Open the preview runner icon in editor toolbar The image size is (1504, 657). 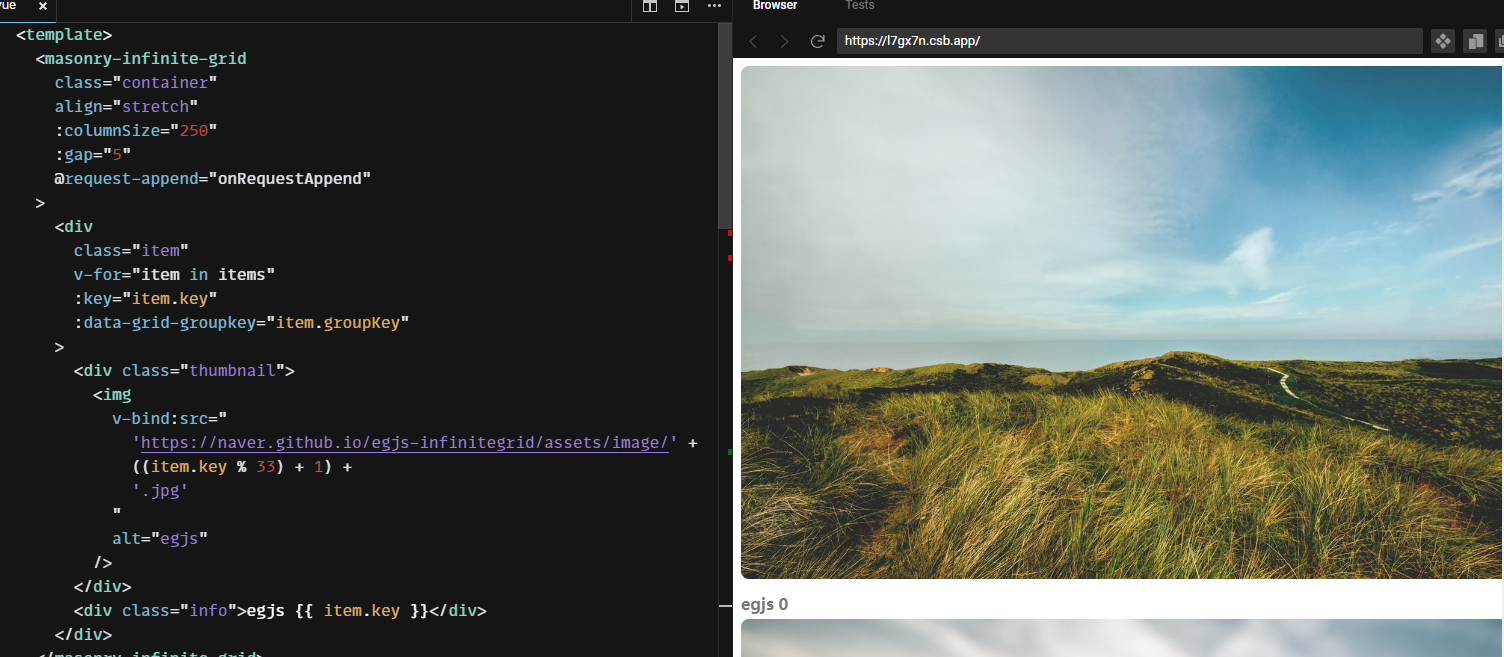pos(682,7)
